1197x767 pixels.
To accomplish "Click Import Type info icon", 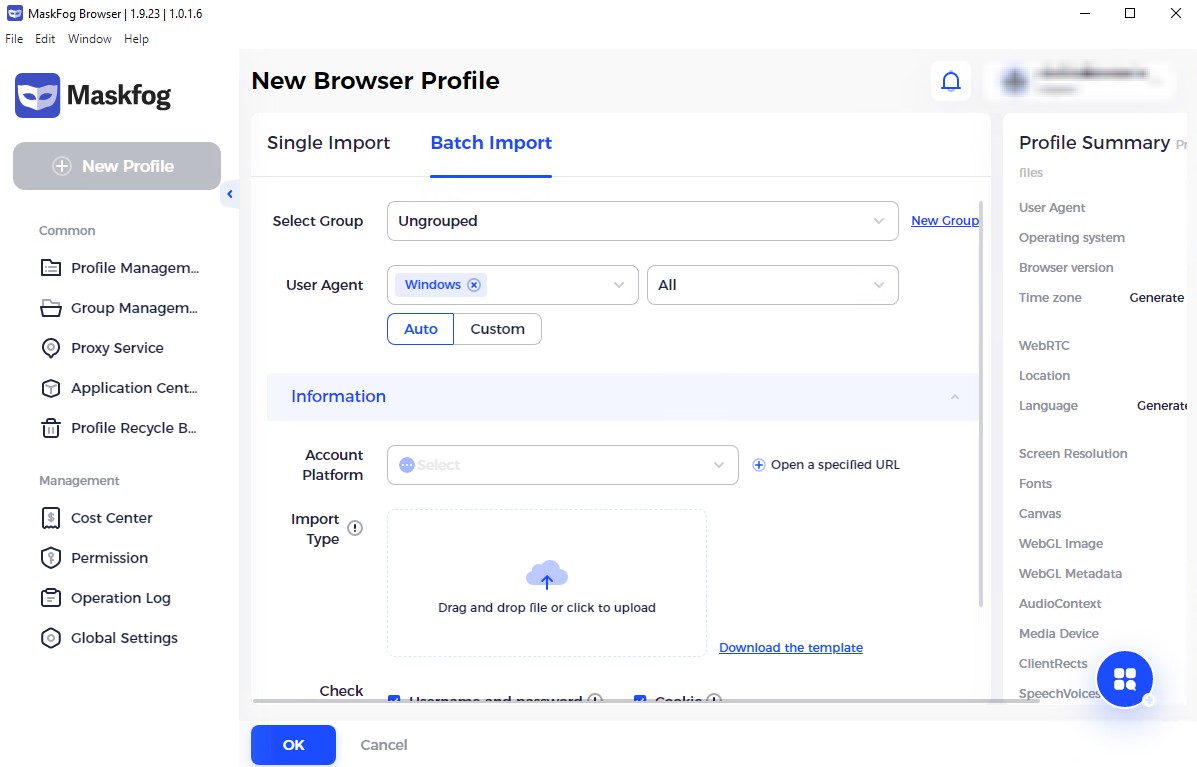I will coord(355,528).
